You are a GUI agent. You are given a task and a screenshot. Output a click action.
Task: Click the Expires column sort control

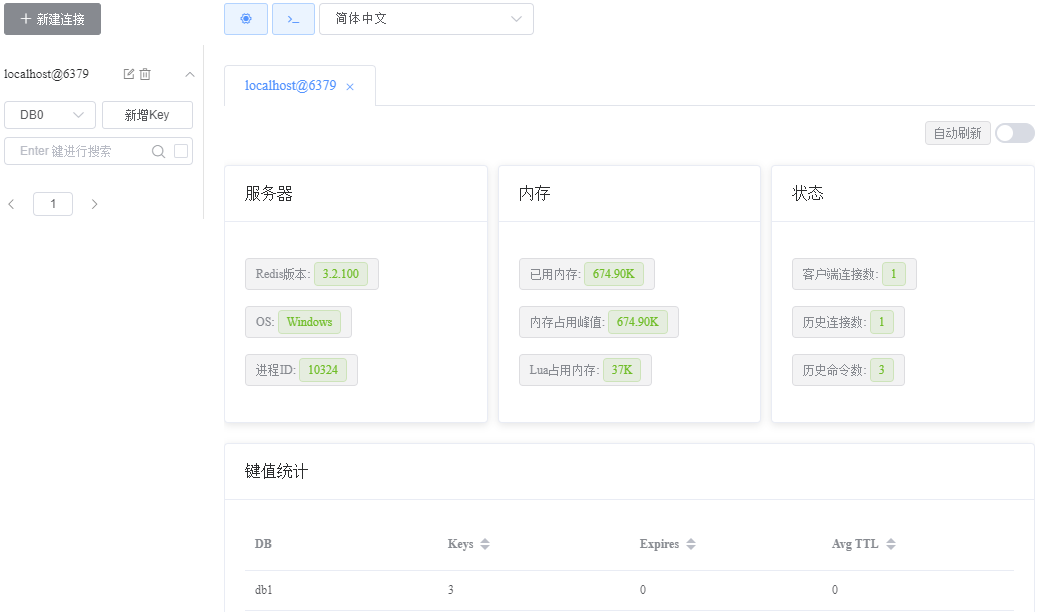(x=689, y=544)
